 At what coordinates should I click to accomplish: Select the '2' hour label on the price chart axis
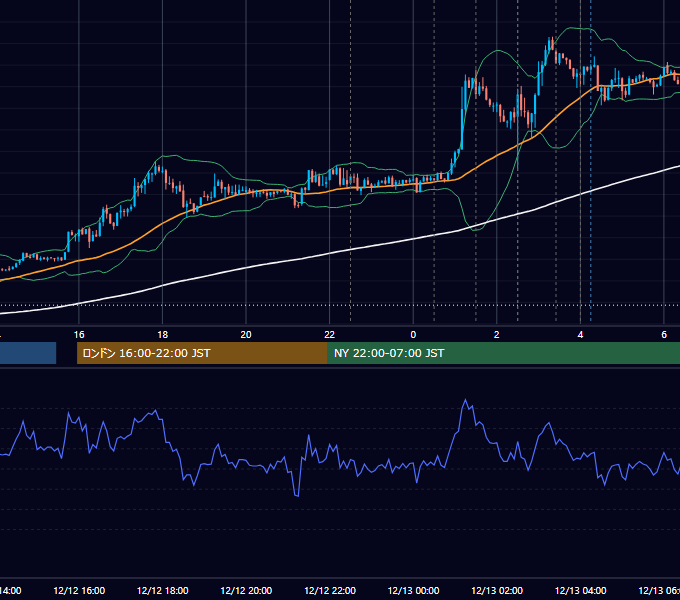coord(497,335)
